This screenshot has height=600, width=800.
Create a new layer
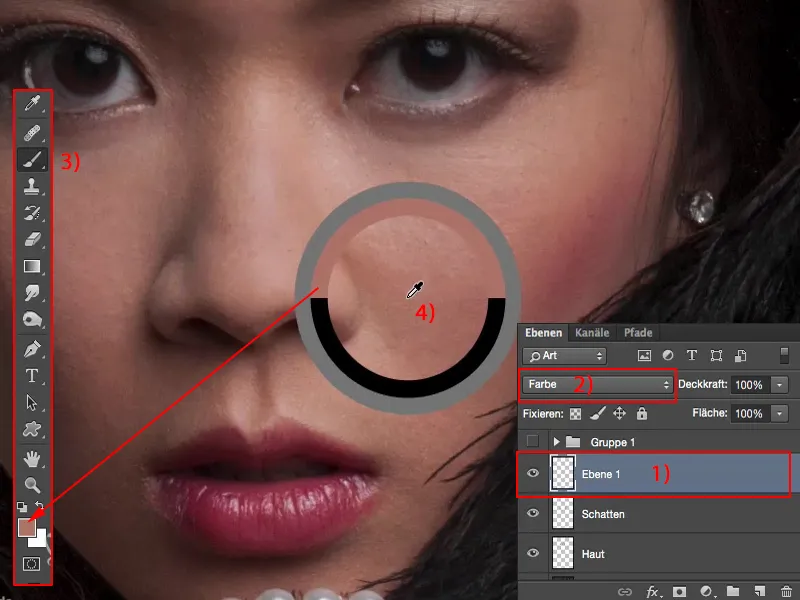click(x=760, y=591)
